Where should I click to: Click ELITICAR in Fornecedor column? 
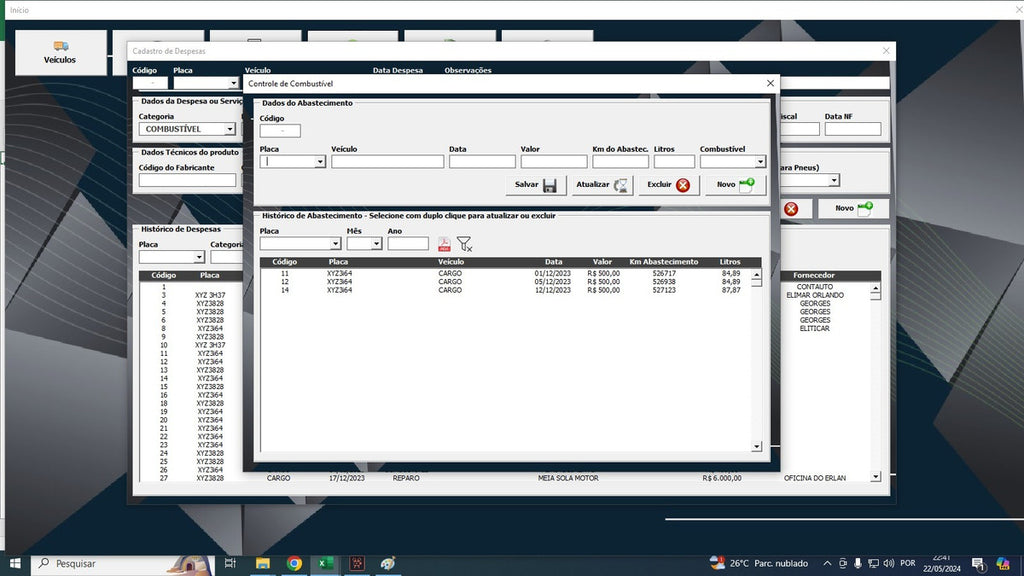815,328
